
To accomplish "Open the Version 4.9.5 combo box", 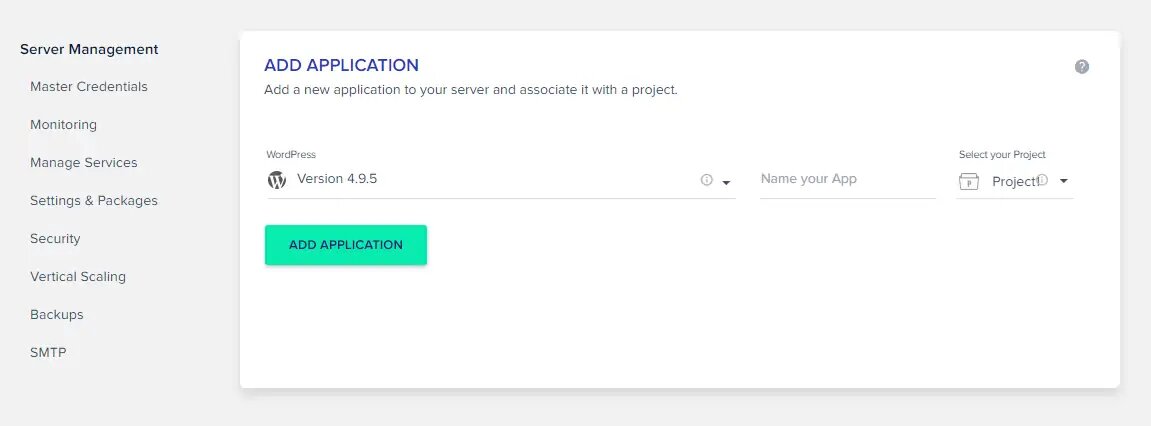I will click(501, 180).
